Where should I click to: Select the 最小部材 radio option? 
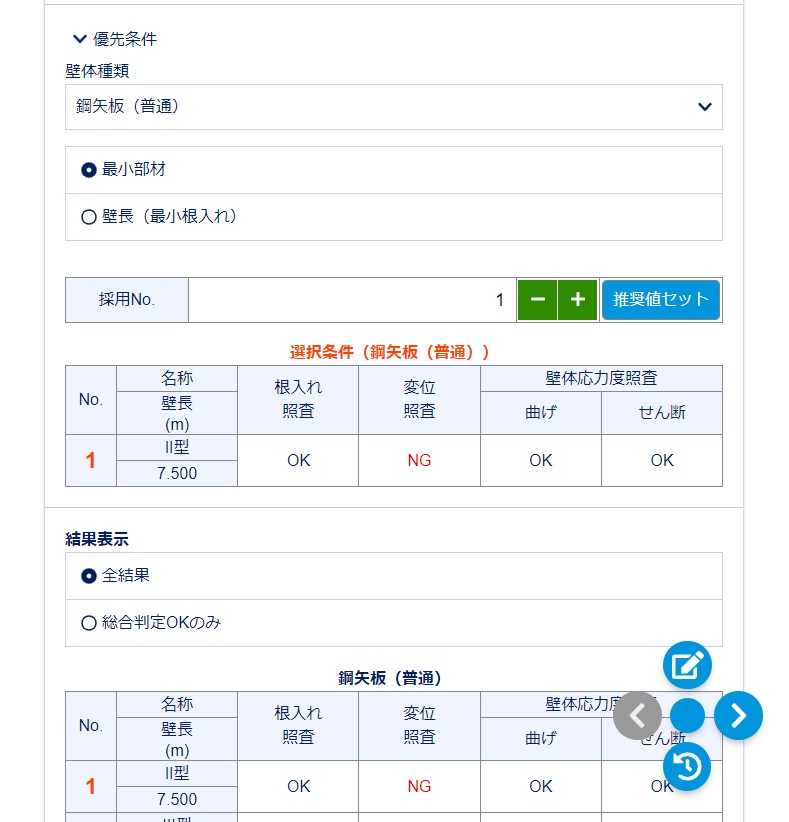point(89,170)
